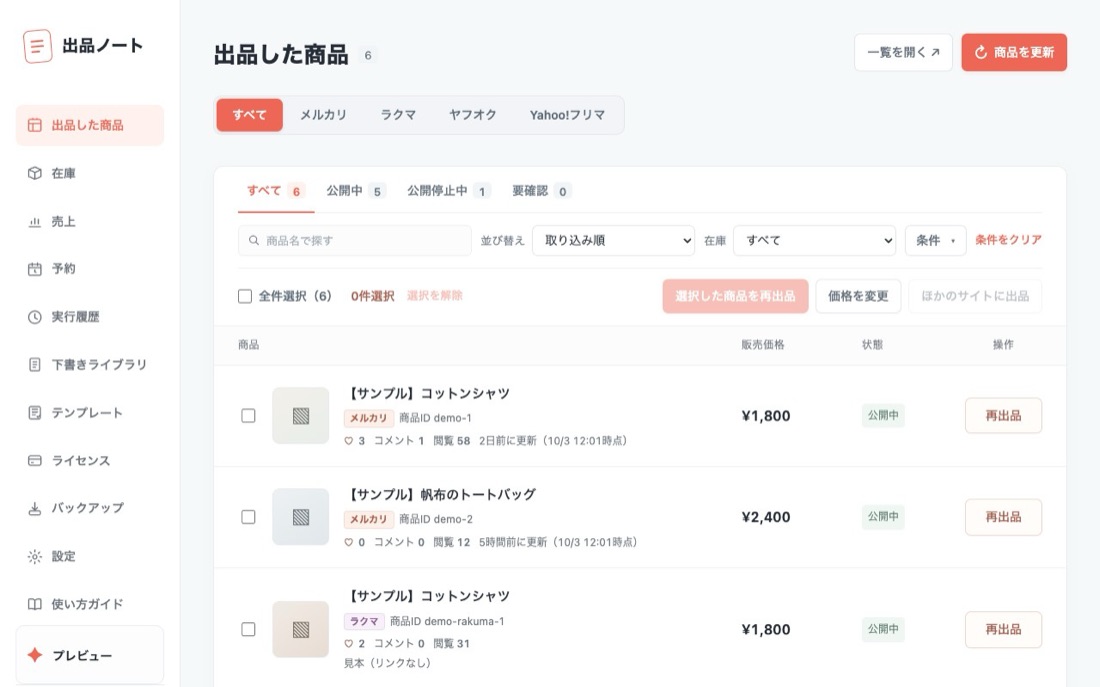Click the プレビュー sparkle icon
The height and width of the screenshot is (687, 1100).
click(x=34, y=655)
